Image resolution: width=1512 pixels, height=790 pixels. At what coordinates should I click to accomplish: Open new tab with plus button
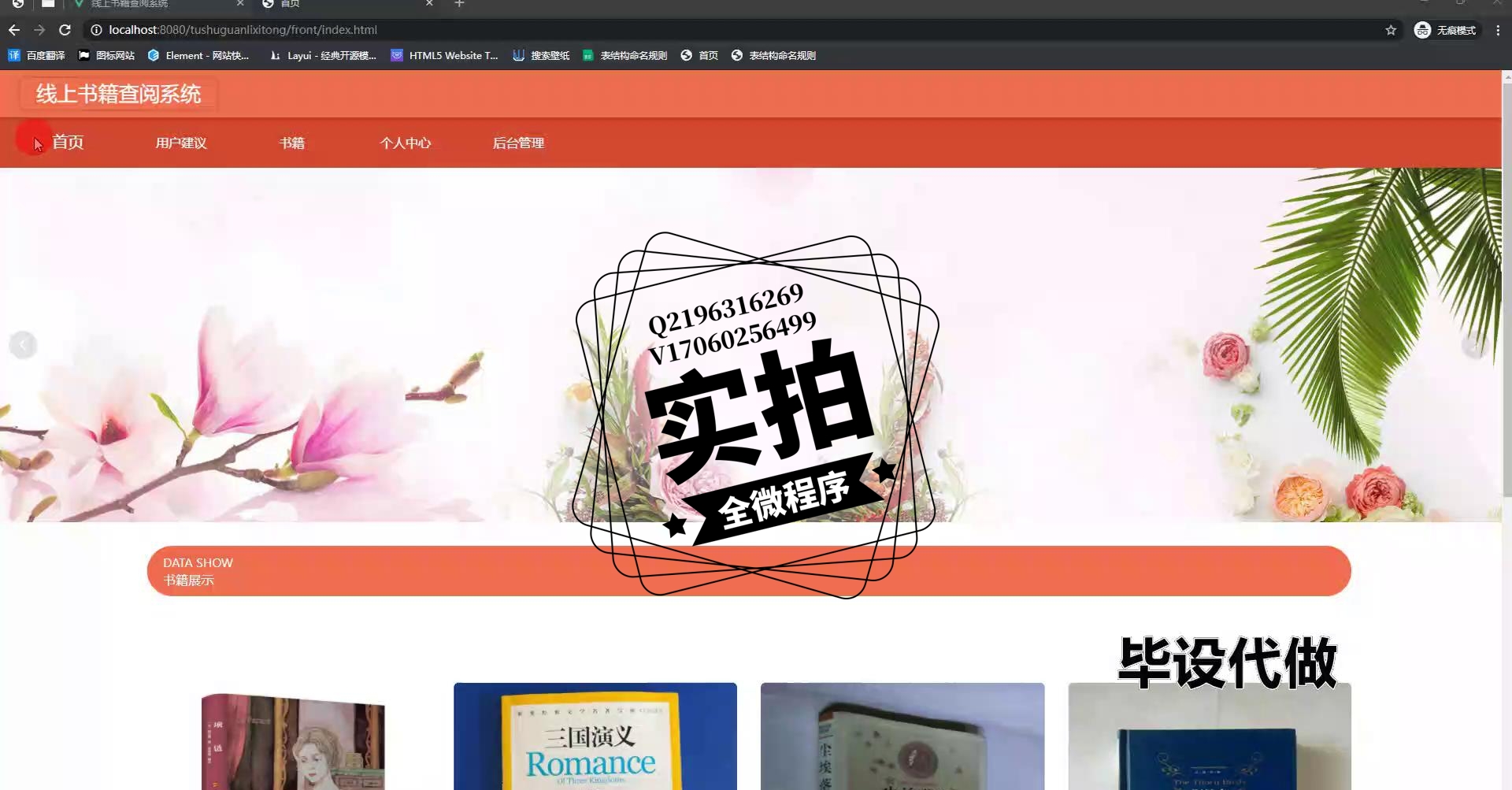[x=459, y=4]
